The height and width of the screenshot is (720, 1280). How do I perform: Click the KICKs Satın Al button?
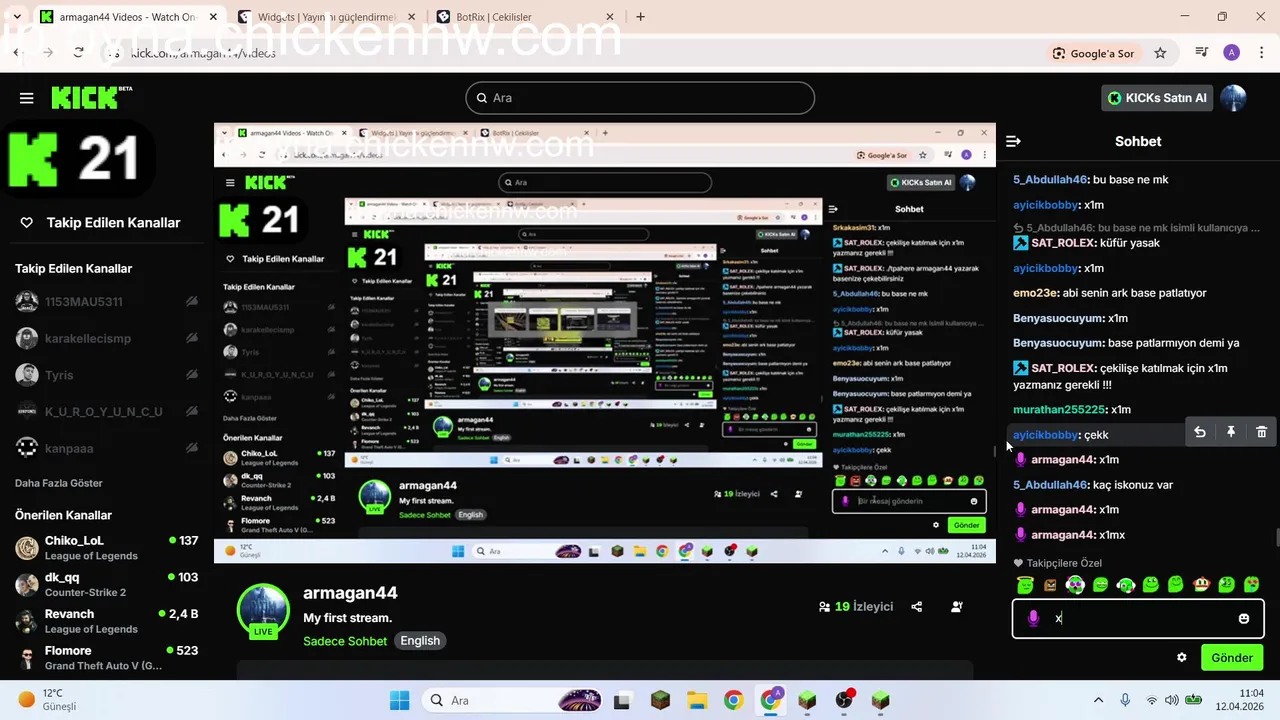point(1158,98)
